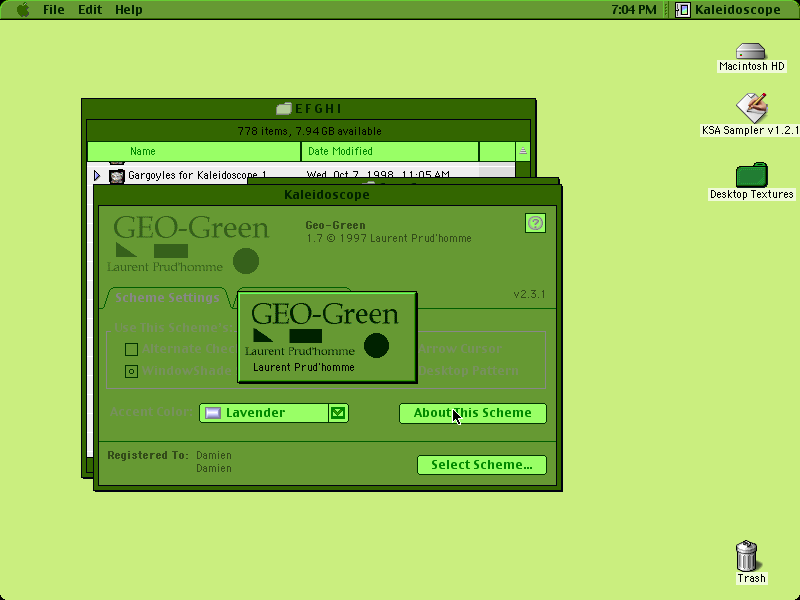
Task: Click the EFGHI window title folder icon
Action: click(x=284, y=108)
